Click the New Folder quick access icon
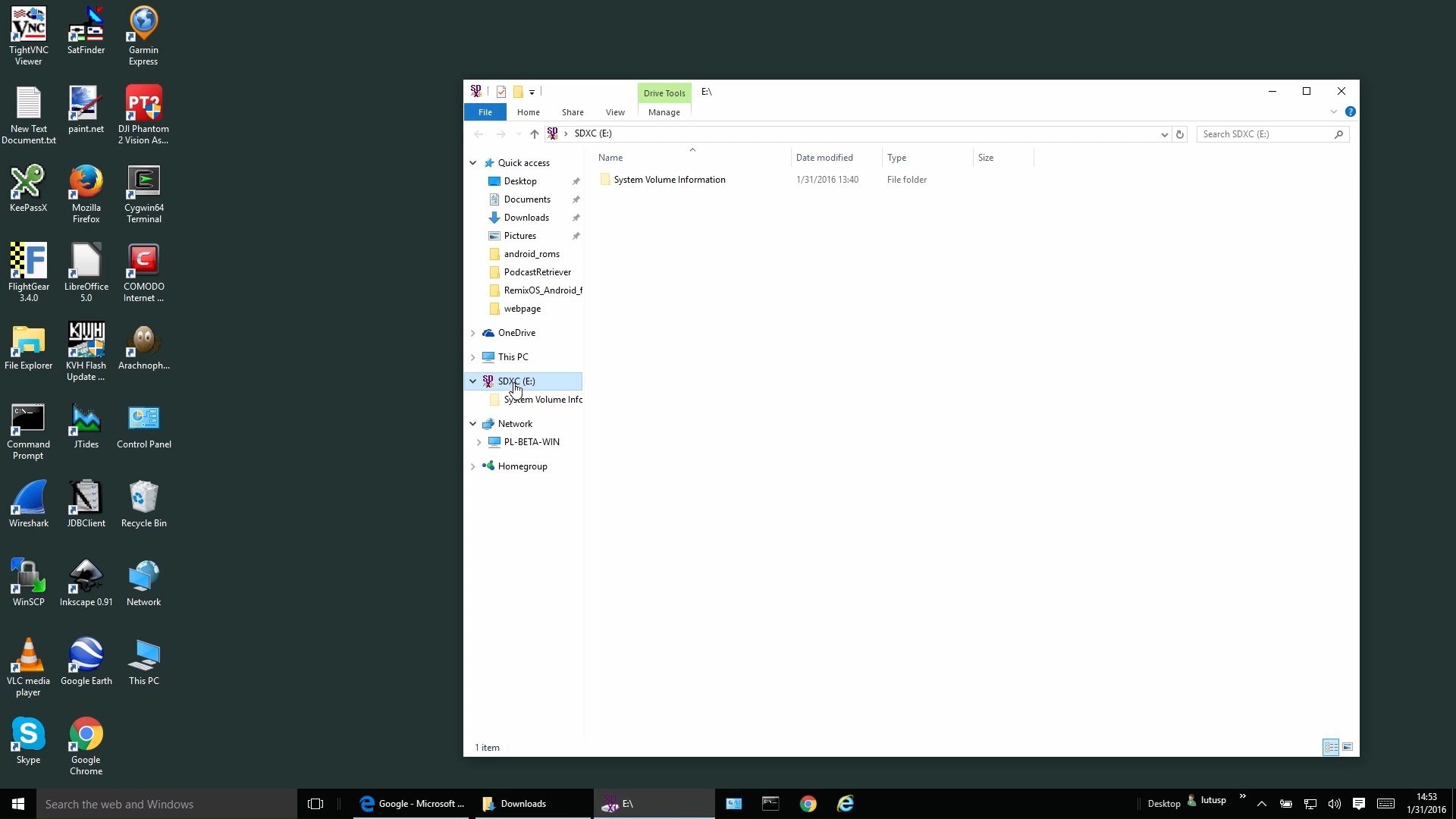 click(x=518, y=92)
